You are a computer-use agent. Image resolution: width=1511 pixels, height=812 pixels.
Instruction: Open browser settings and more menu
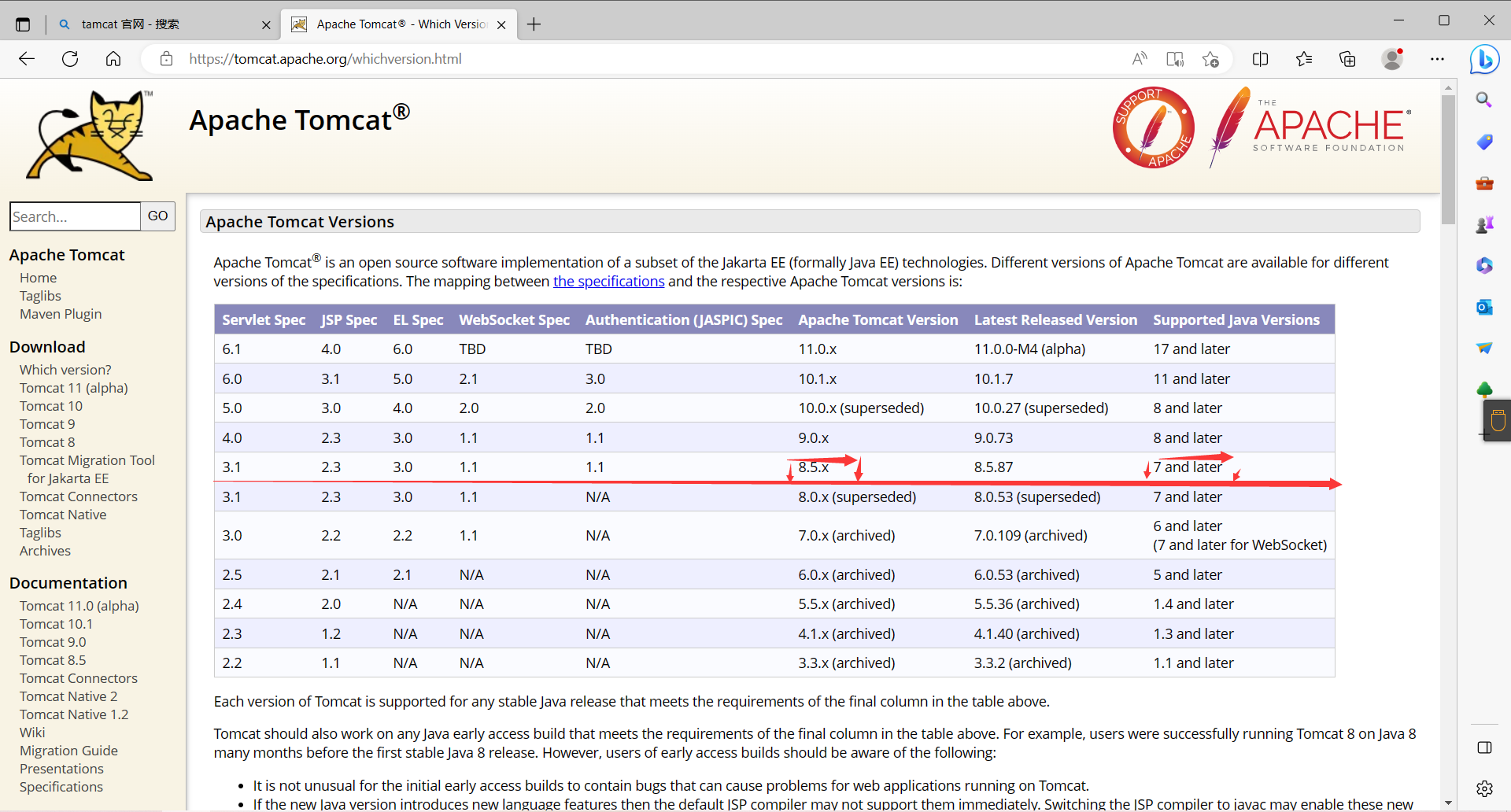1437,59
